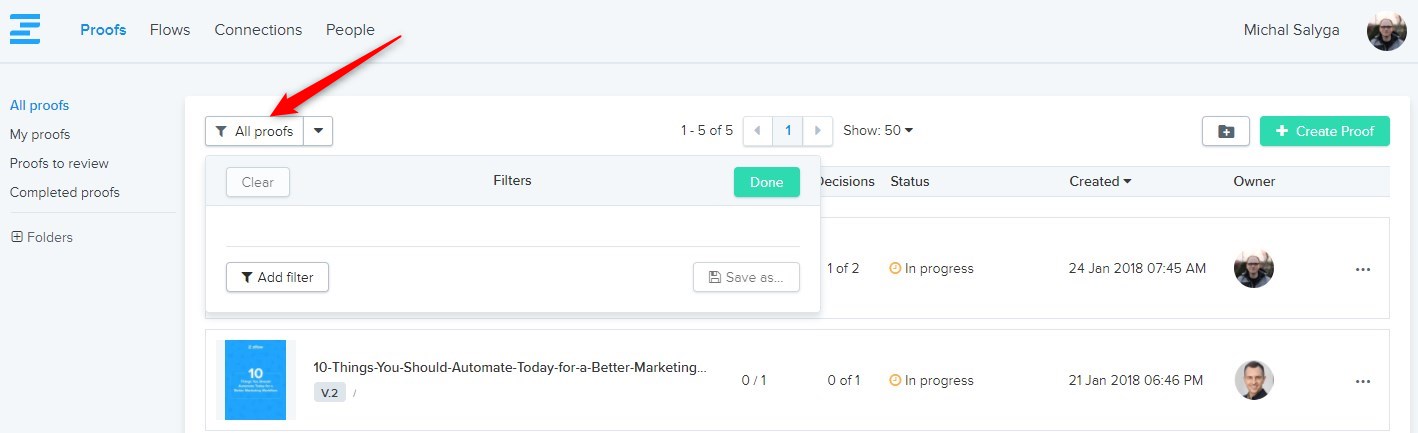Click the new folder icon button
The width and height of the screenshot is (1418, 433).
(1225, 131)
